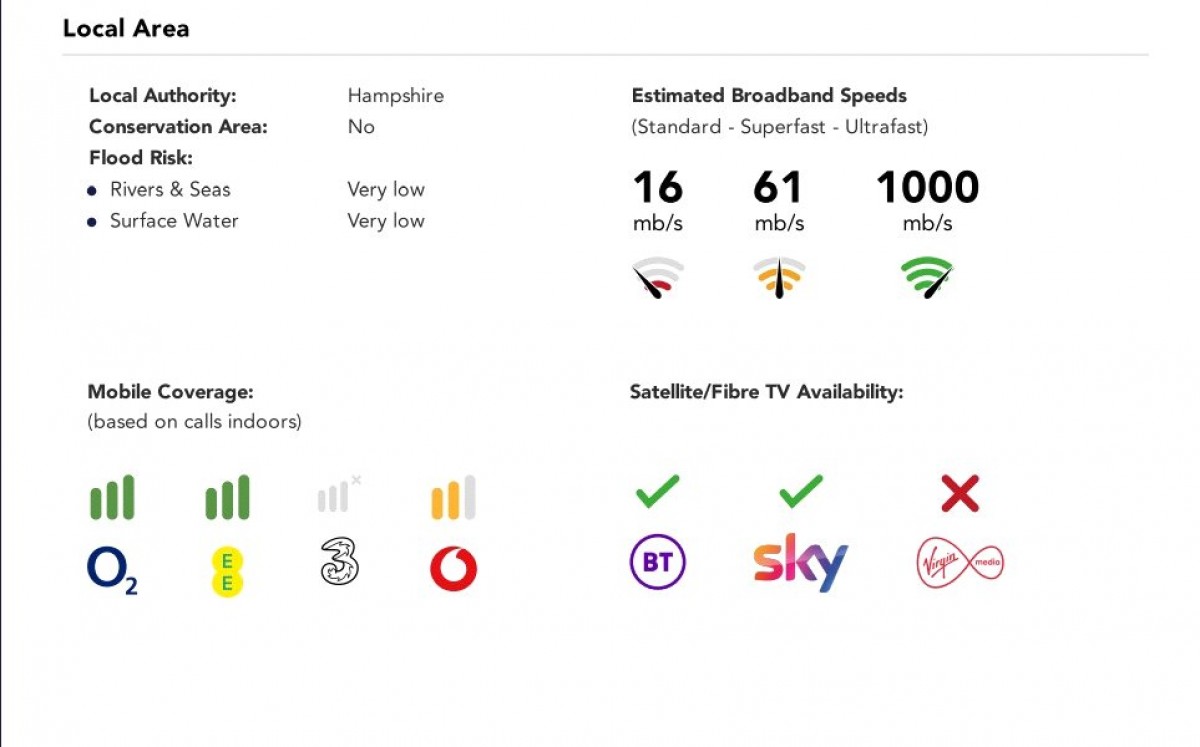Click the green checkmark above BT
The image size is (1200, 747).
(x=657, y=492)
